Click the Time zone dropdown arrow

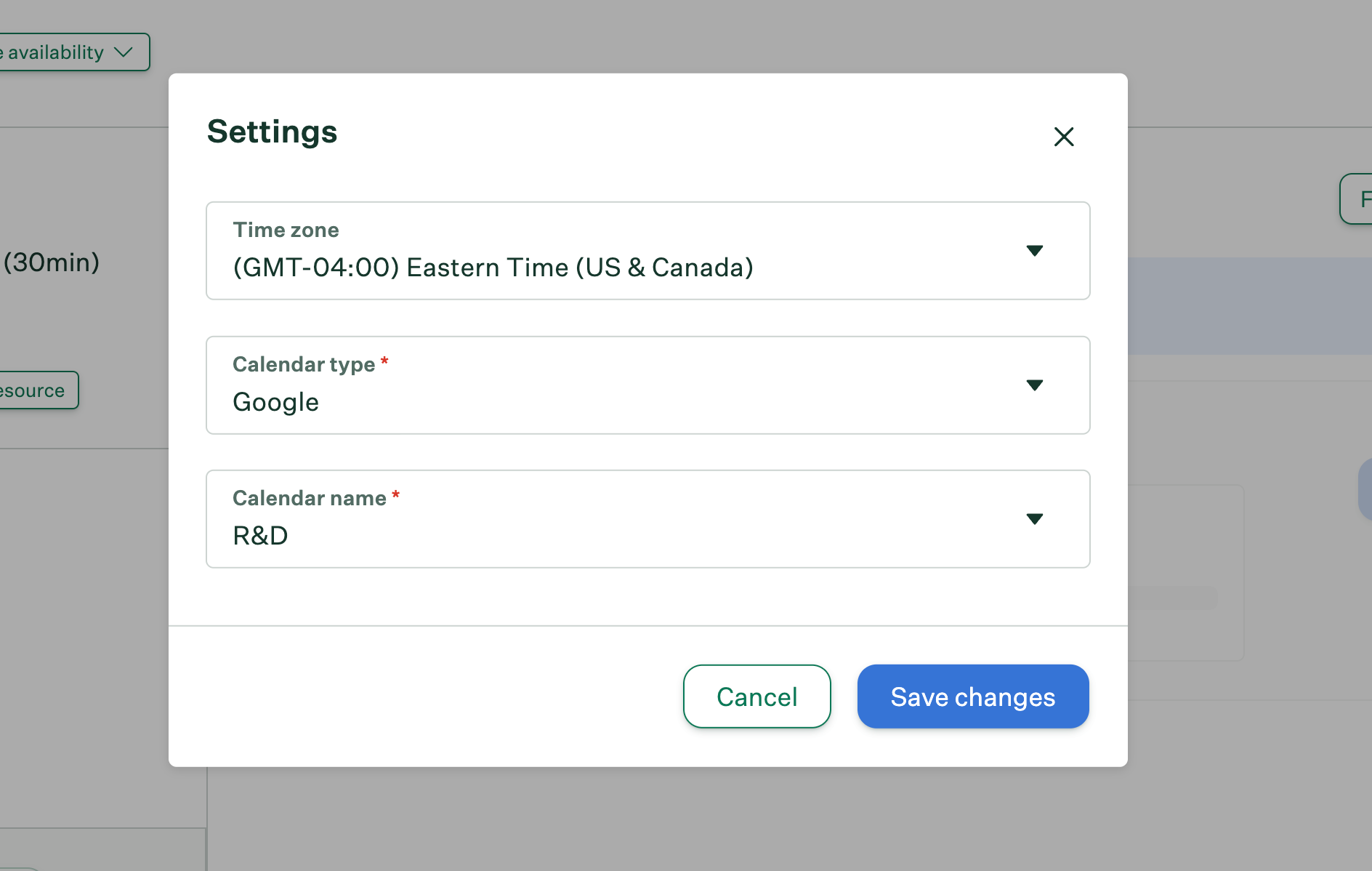click(1035, 251)
